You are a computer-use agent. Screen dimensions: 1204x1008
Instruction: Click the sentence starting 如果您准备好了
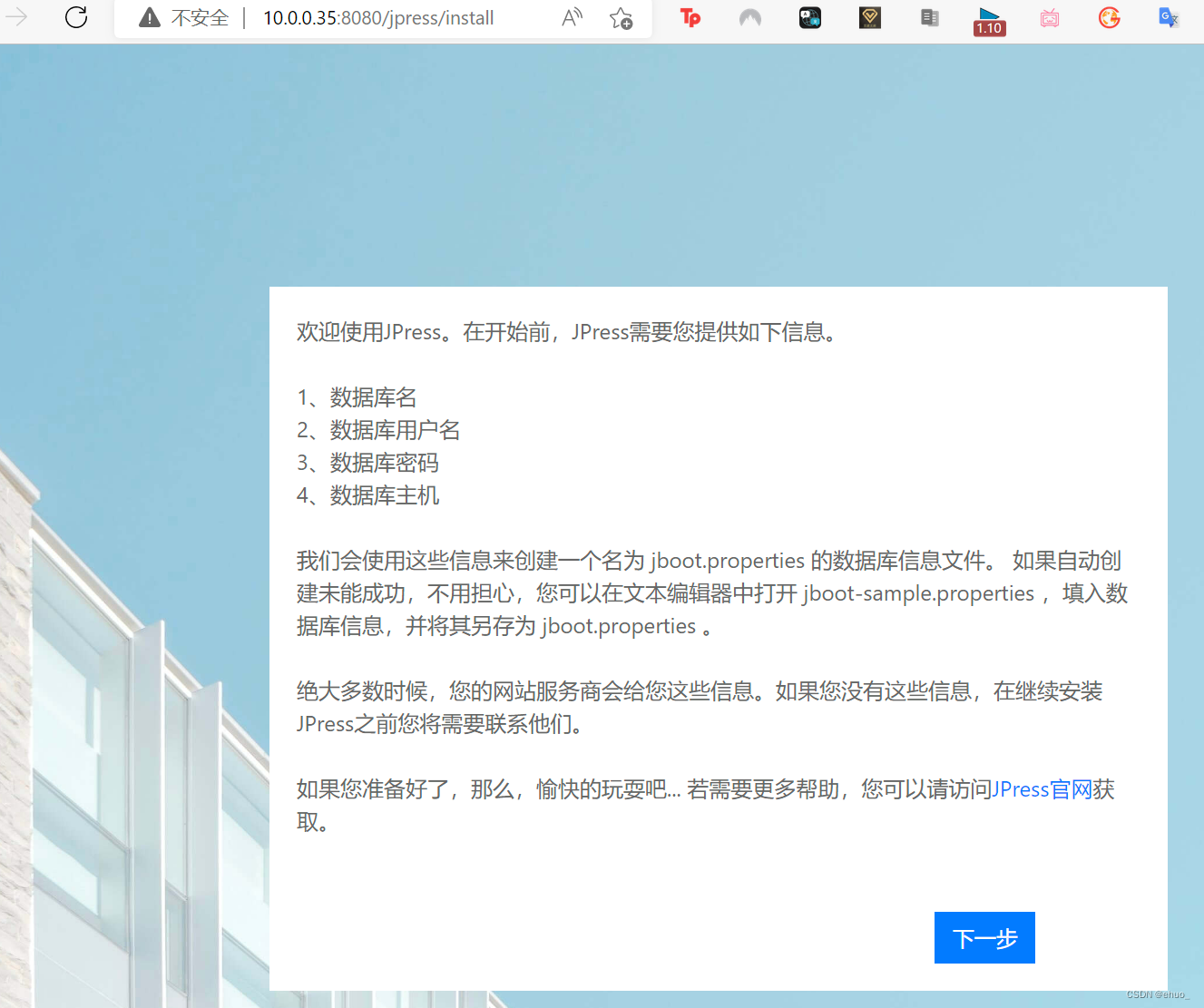click(x=706, y=806)
